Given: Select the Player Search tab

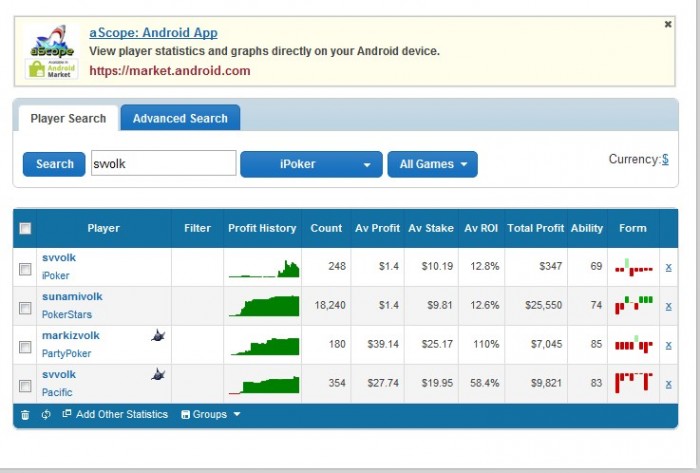Looking at the screenshot, I should 68,118.
